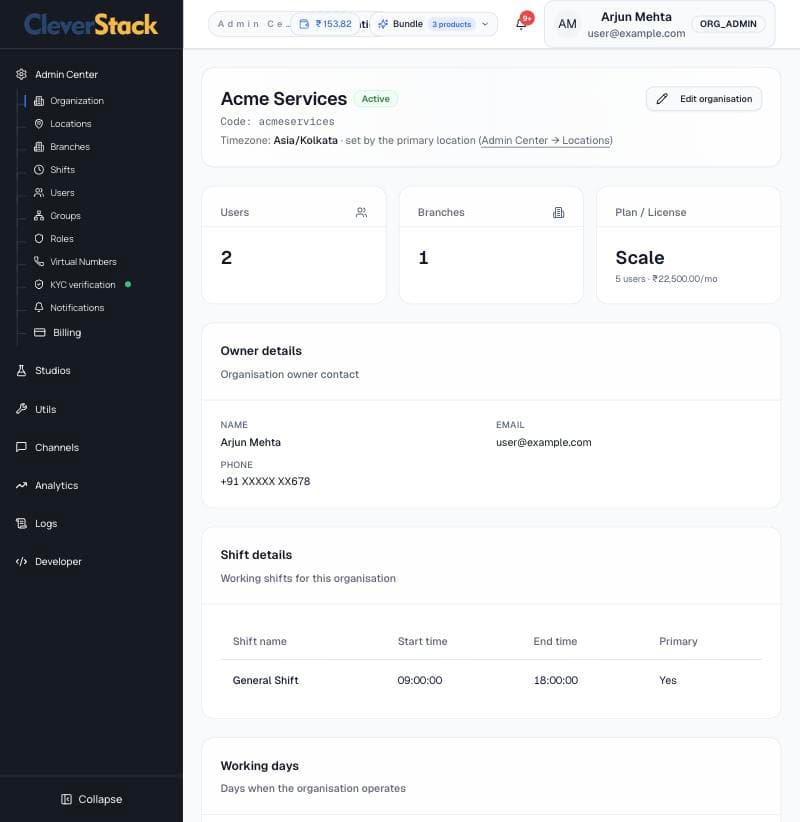The width and height of the screenshot is (800, 822).
Task: Click the 09:00:00 start time cell
Action: click(419, 680)
